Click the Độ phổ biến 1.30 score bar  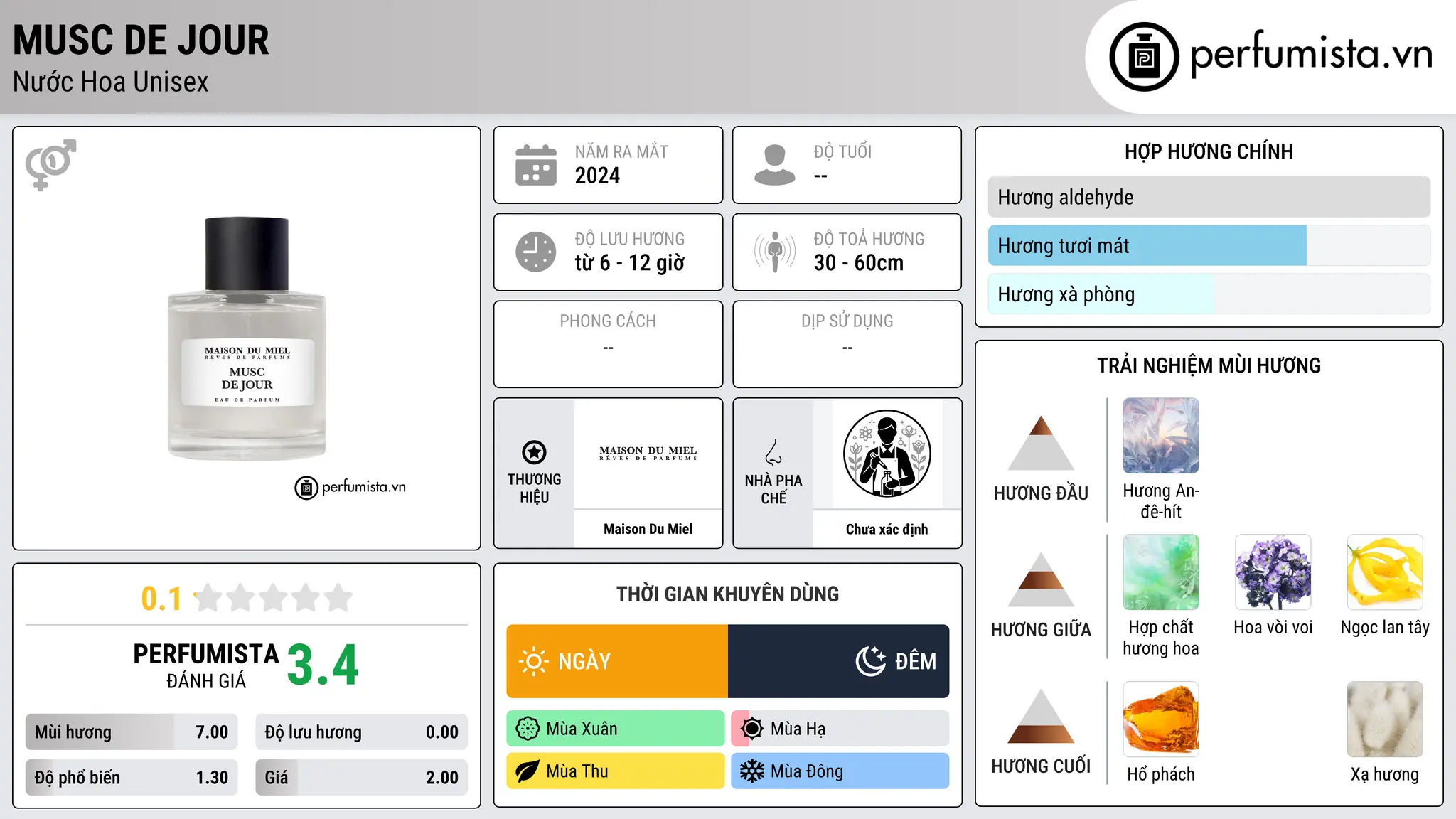(132, 777)
